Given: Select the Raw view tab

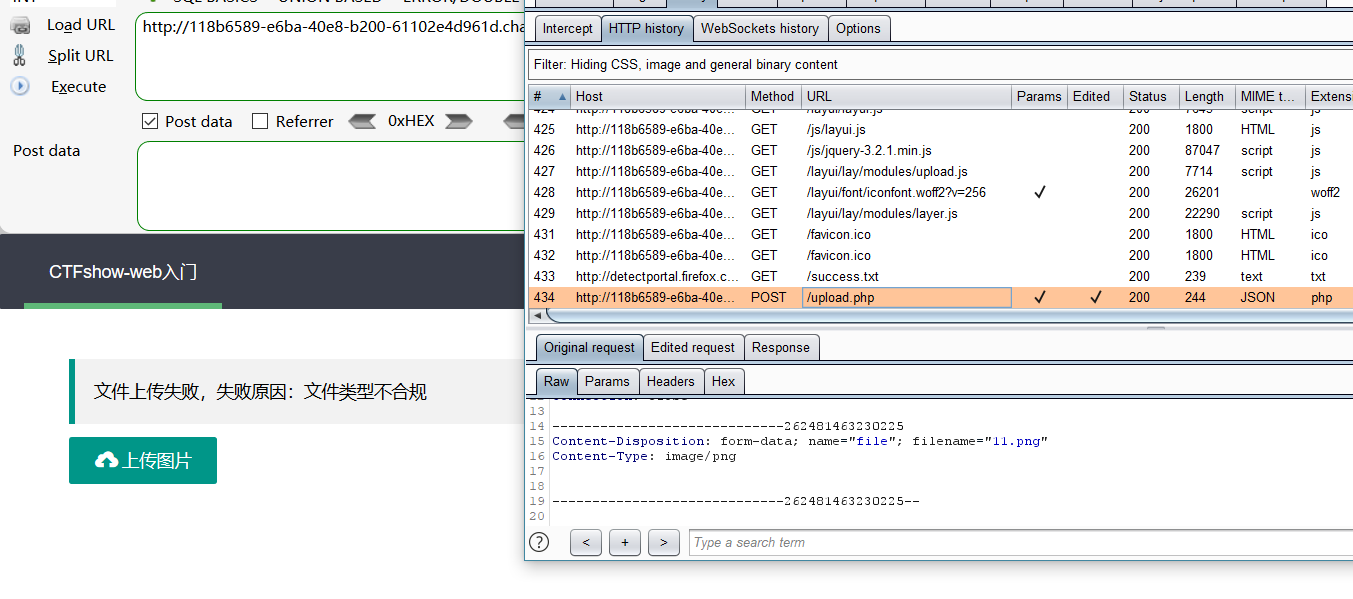Looking at the screenshot, I should [x=557, y=381].
